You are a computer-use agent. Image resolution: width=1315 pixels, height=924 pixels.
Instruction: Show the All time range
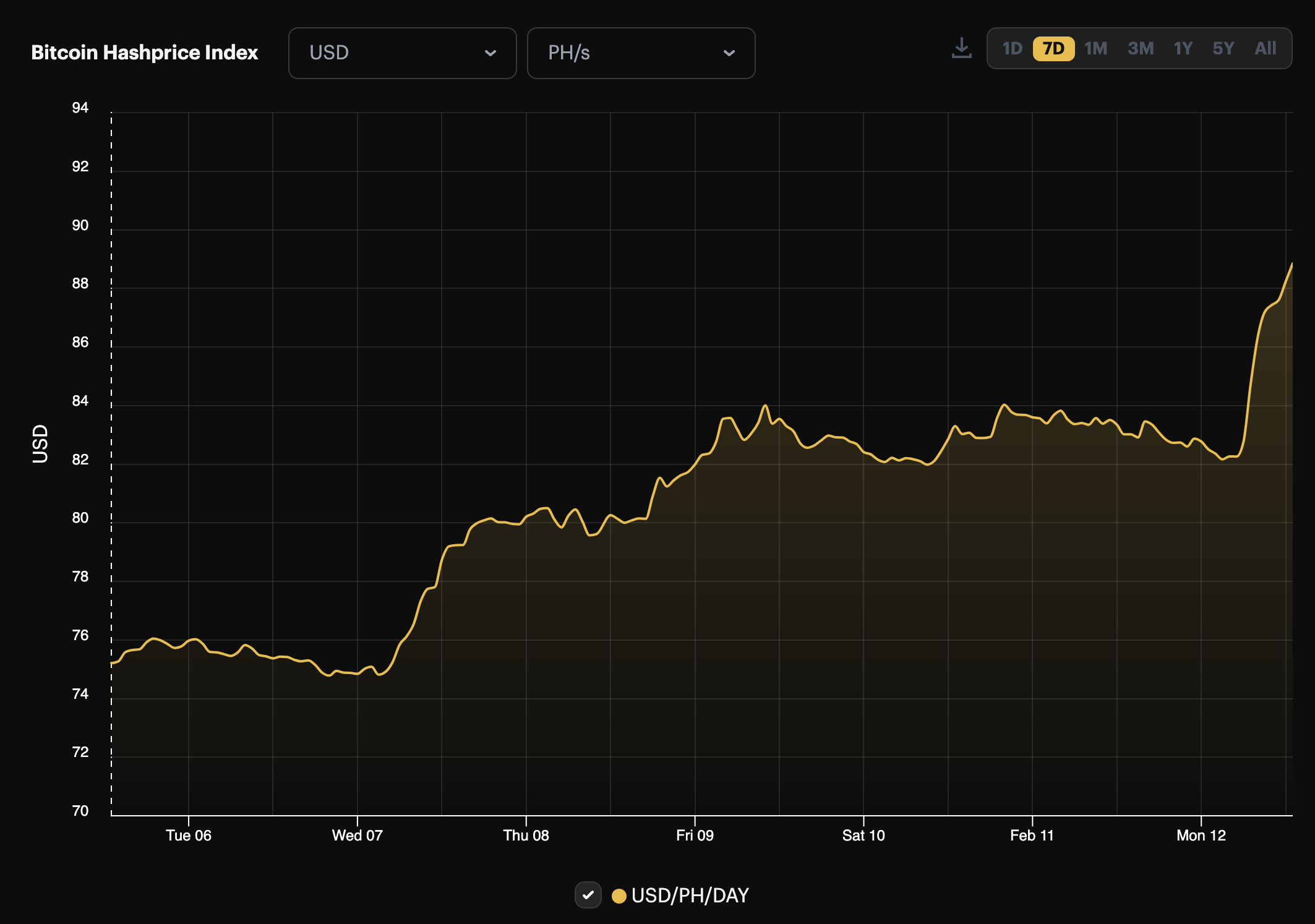pyautogui.click(x=1264, y=48)
